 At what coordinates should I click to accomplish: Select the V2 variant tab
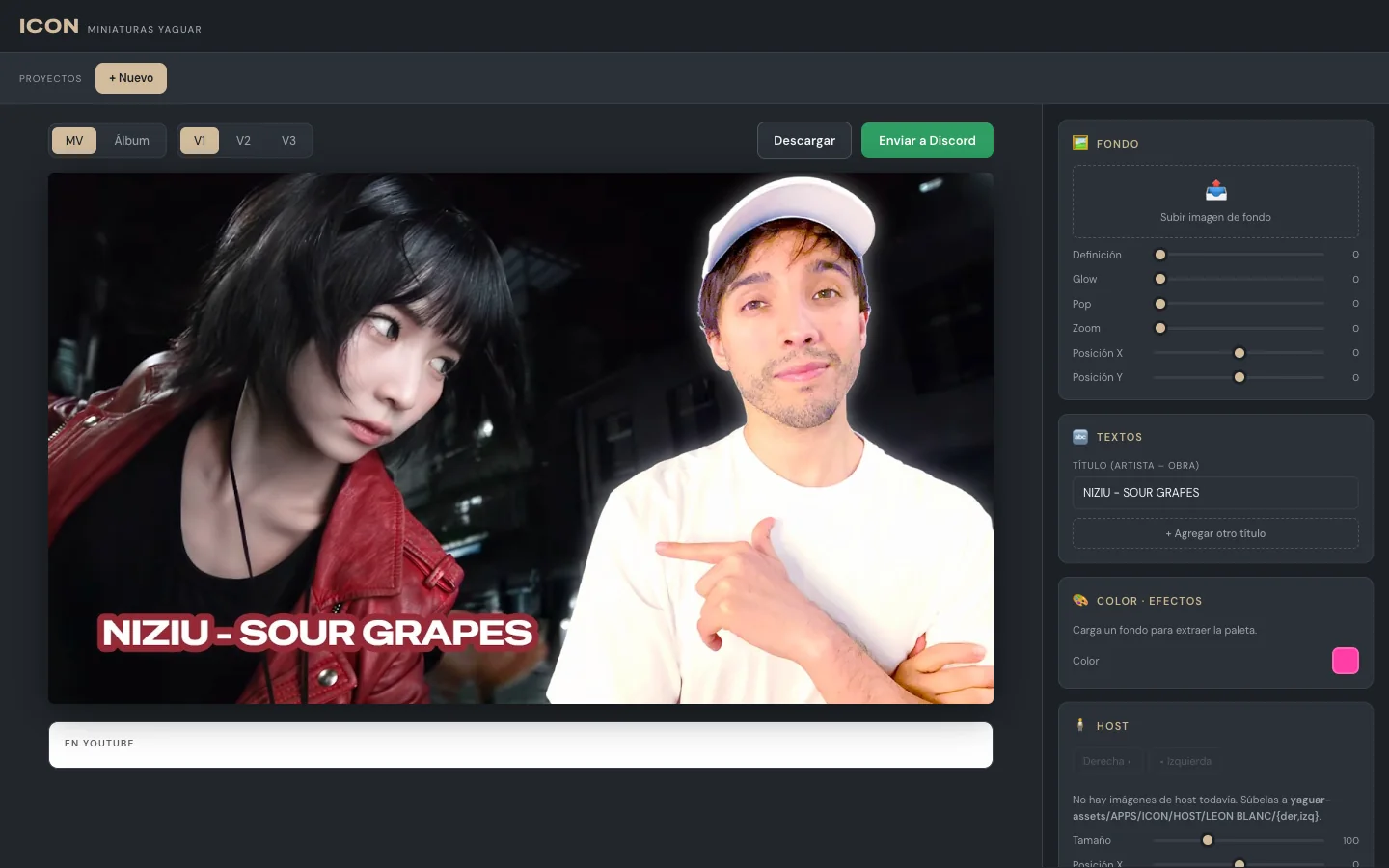(x=243, y=141)
